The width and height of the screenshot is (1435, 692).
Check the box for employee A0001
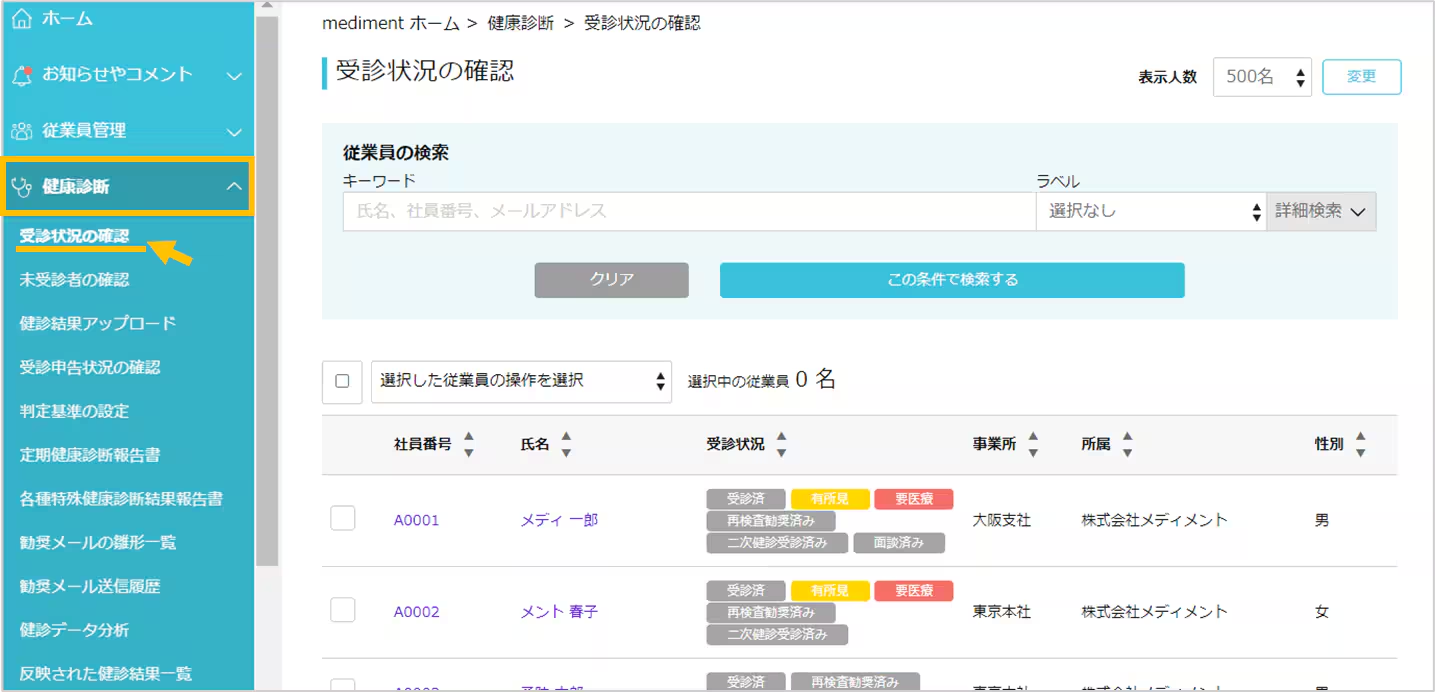[x=343, y=518]
